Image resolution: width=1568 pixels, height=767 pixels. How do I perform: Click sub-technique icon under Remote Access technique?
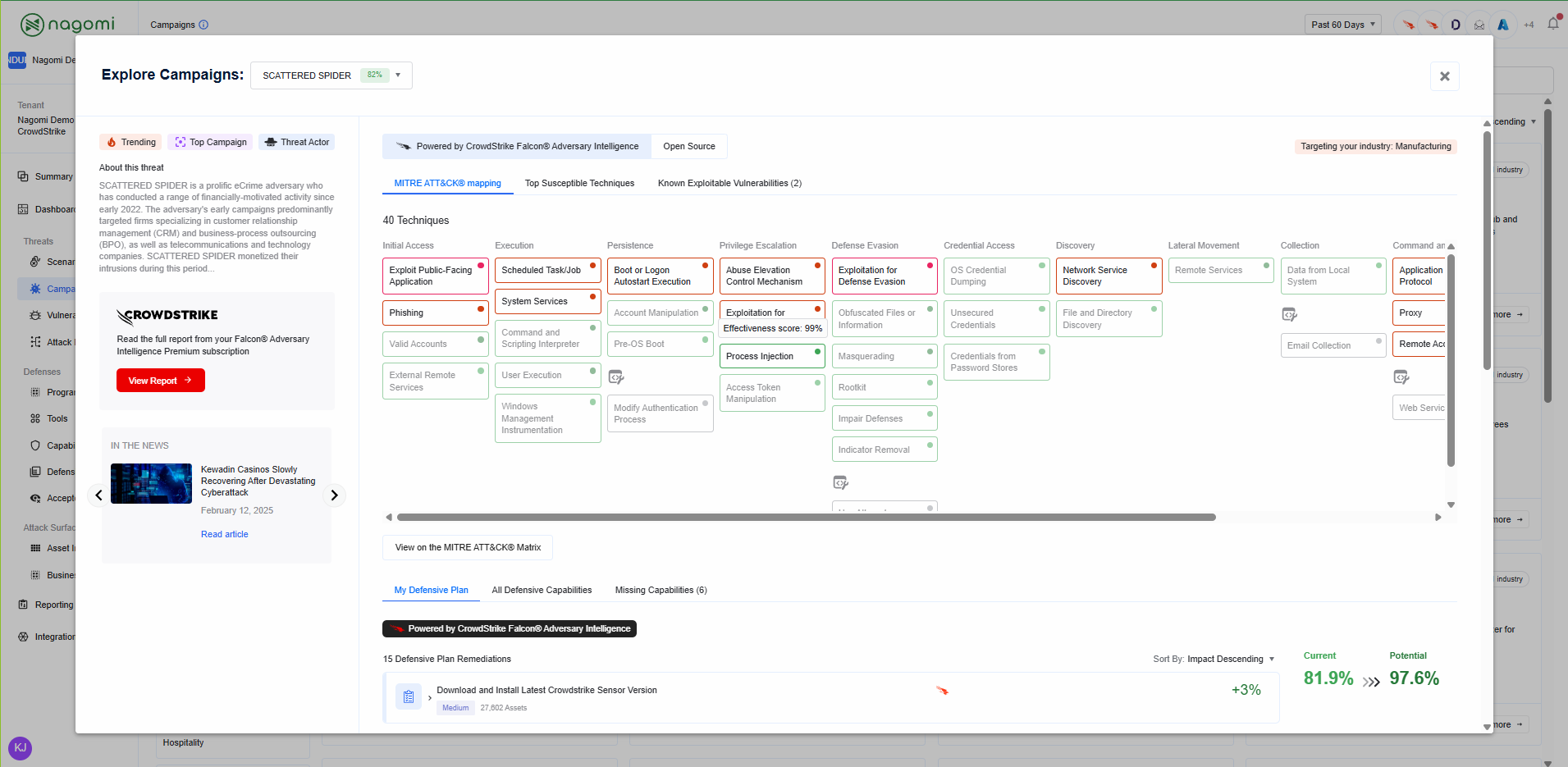[1401, 377]
